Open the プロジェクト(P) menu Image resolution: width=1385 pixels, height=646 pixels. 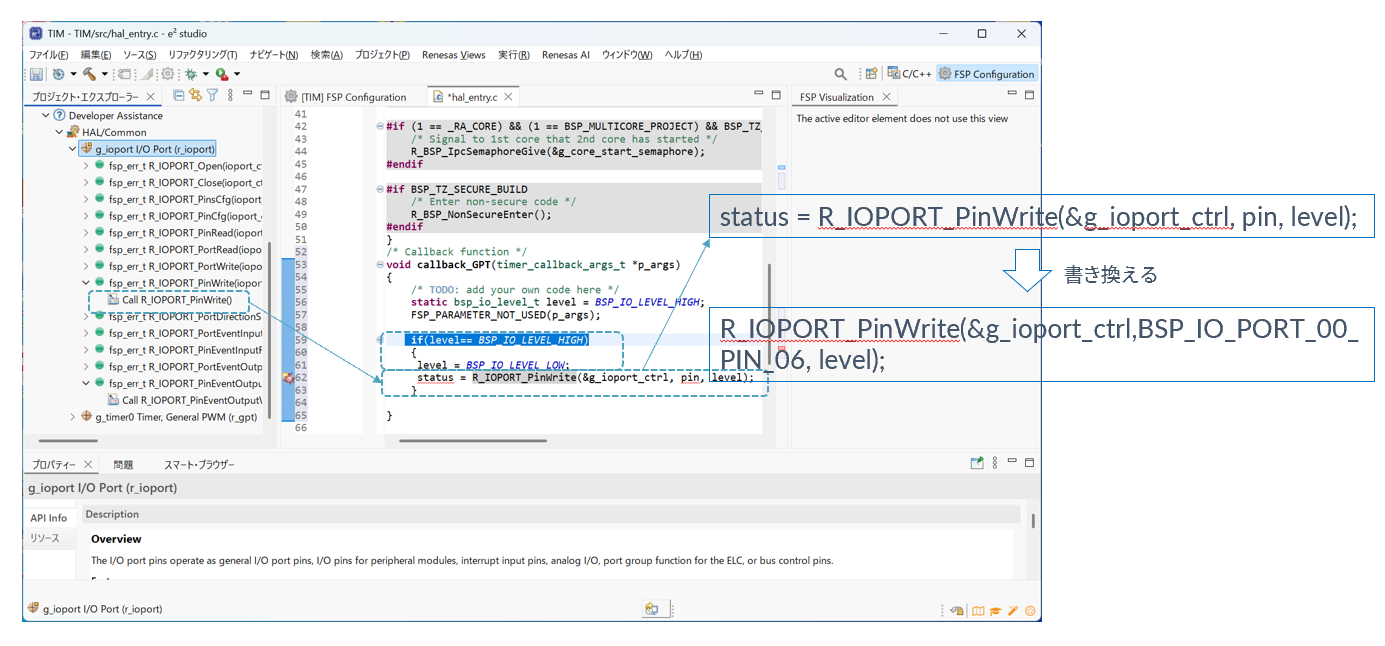click(382, 55)
